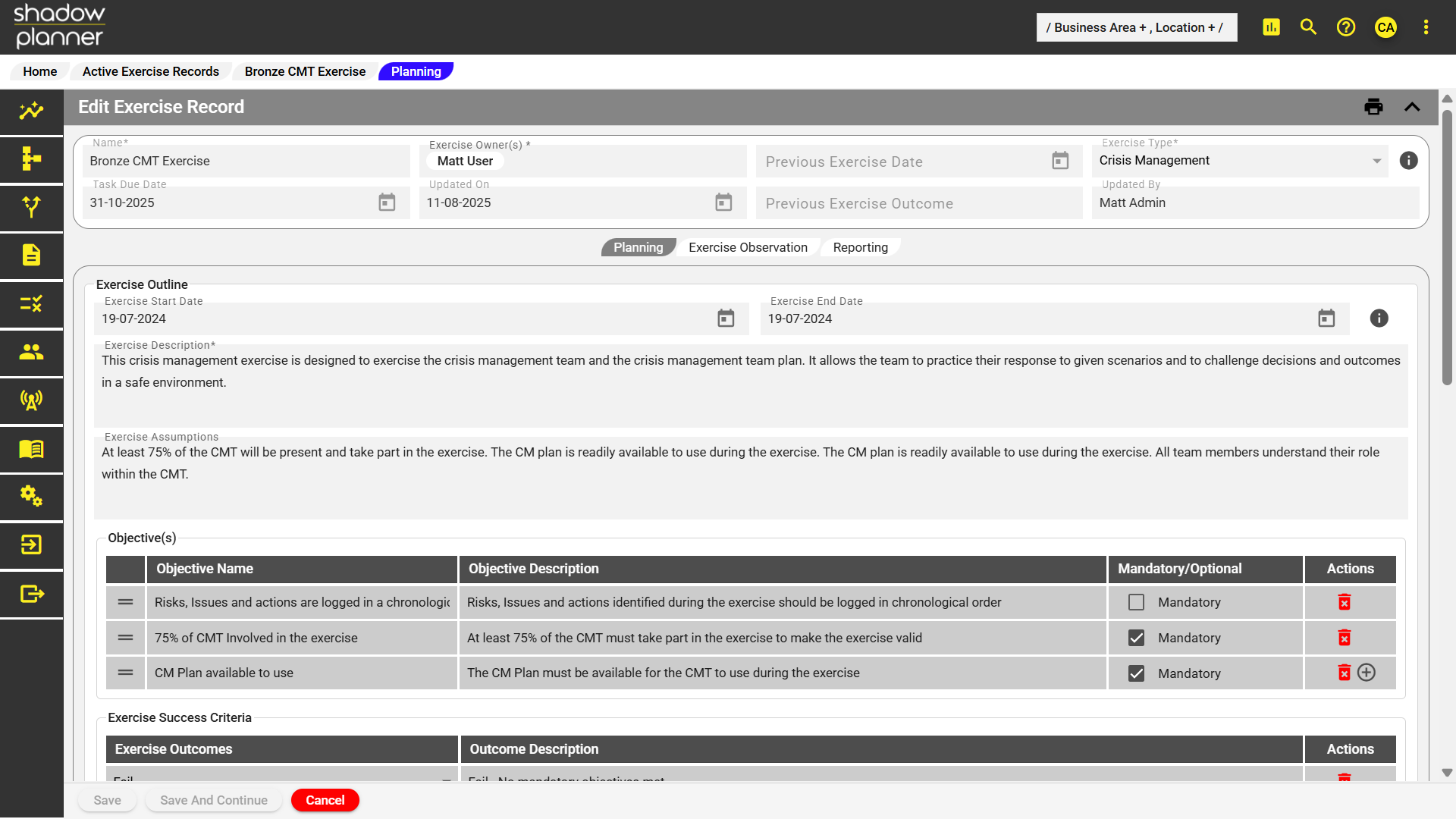Select the people/teams icon in the sidebar
This screenshot has width=1456, height=819.
[30, 353]
